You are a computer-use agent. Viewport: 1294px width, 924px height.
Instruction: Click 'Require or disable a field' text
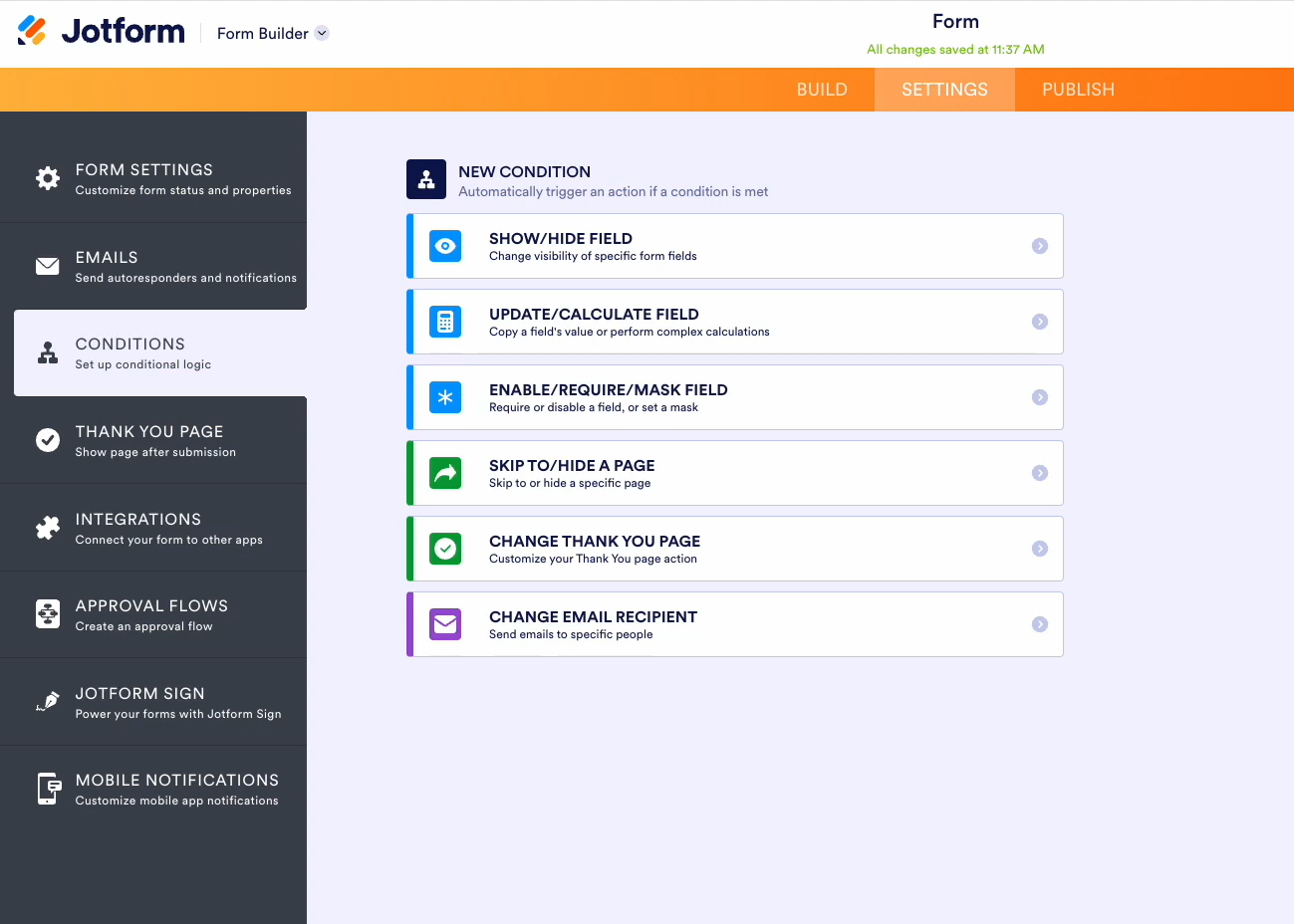point(594,407)
